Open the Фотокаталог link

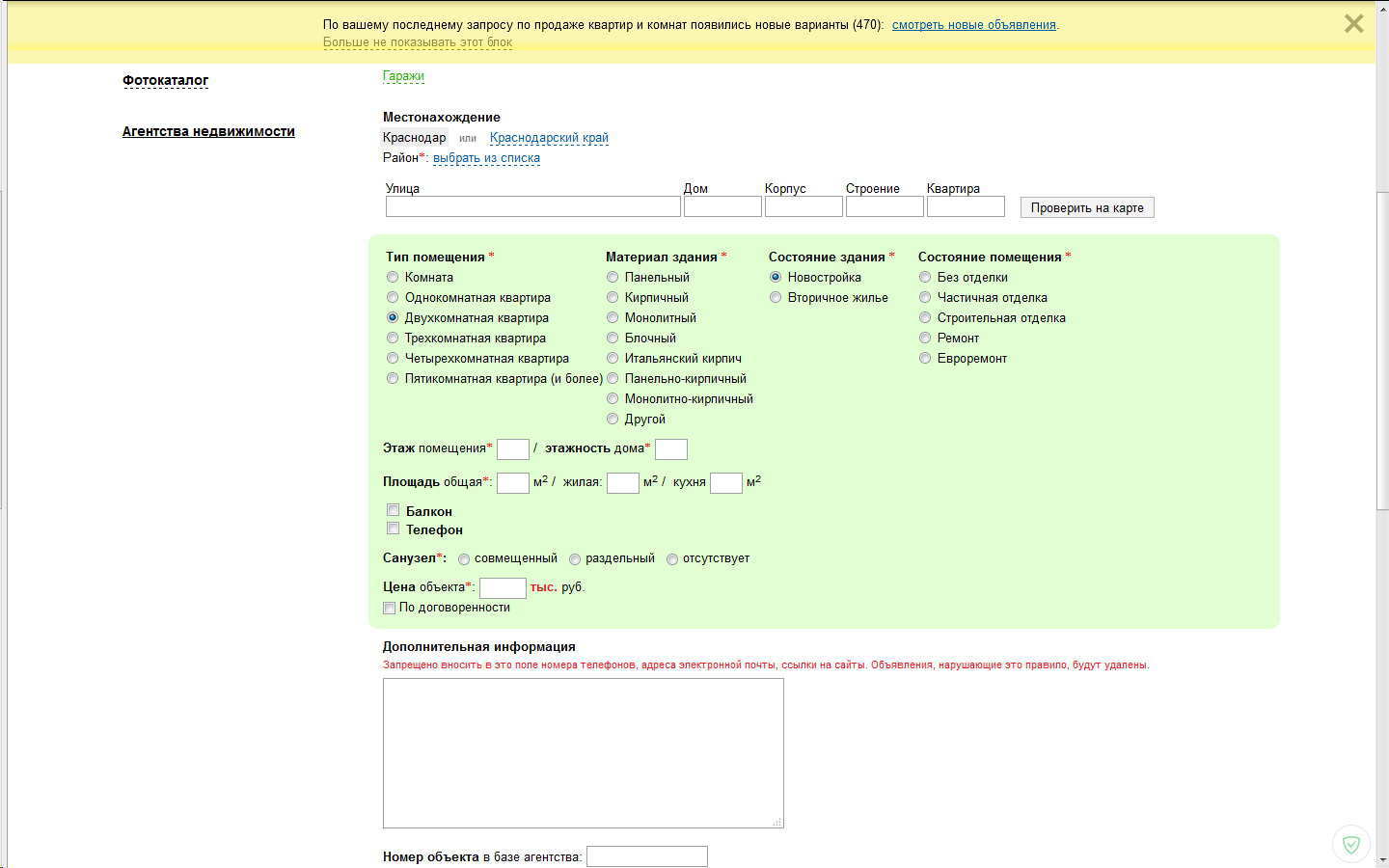165,80
